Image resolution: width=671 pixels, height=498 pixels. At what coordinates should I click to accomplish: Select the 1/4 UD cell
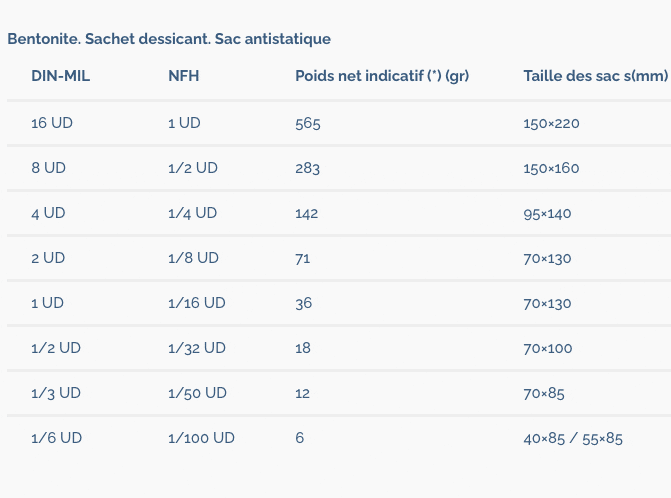click(192, 213)
